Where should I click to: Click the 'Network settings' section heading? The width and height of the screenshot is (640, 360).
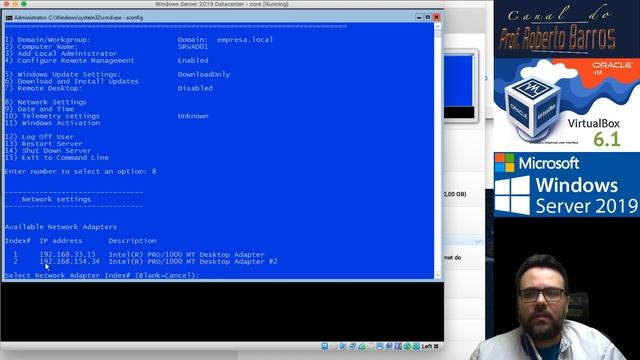click(56, 199)
